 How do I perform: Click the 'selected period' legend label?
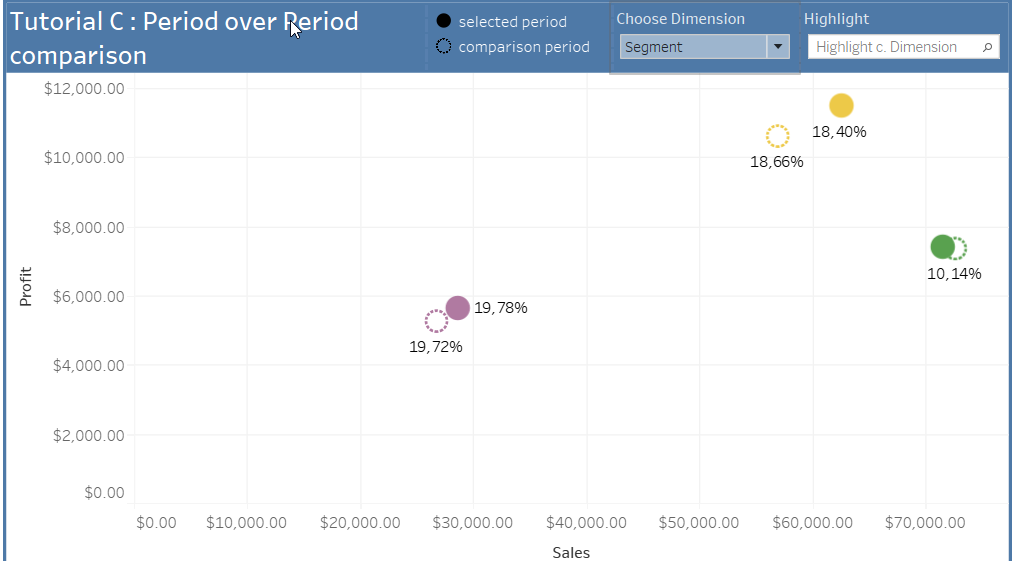click(512, 22)
